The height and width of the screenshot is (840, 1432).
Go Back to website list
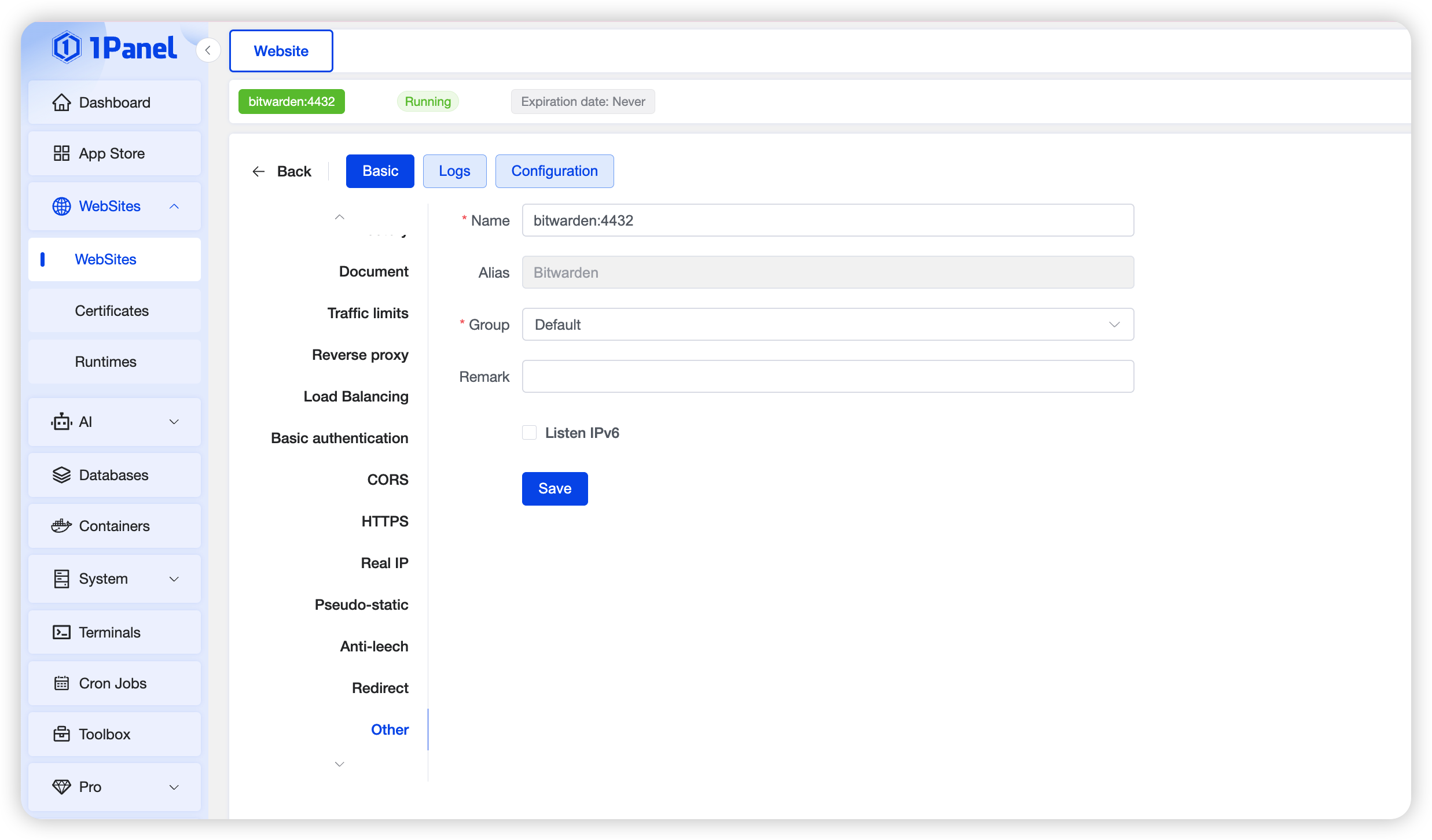282,171
